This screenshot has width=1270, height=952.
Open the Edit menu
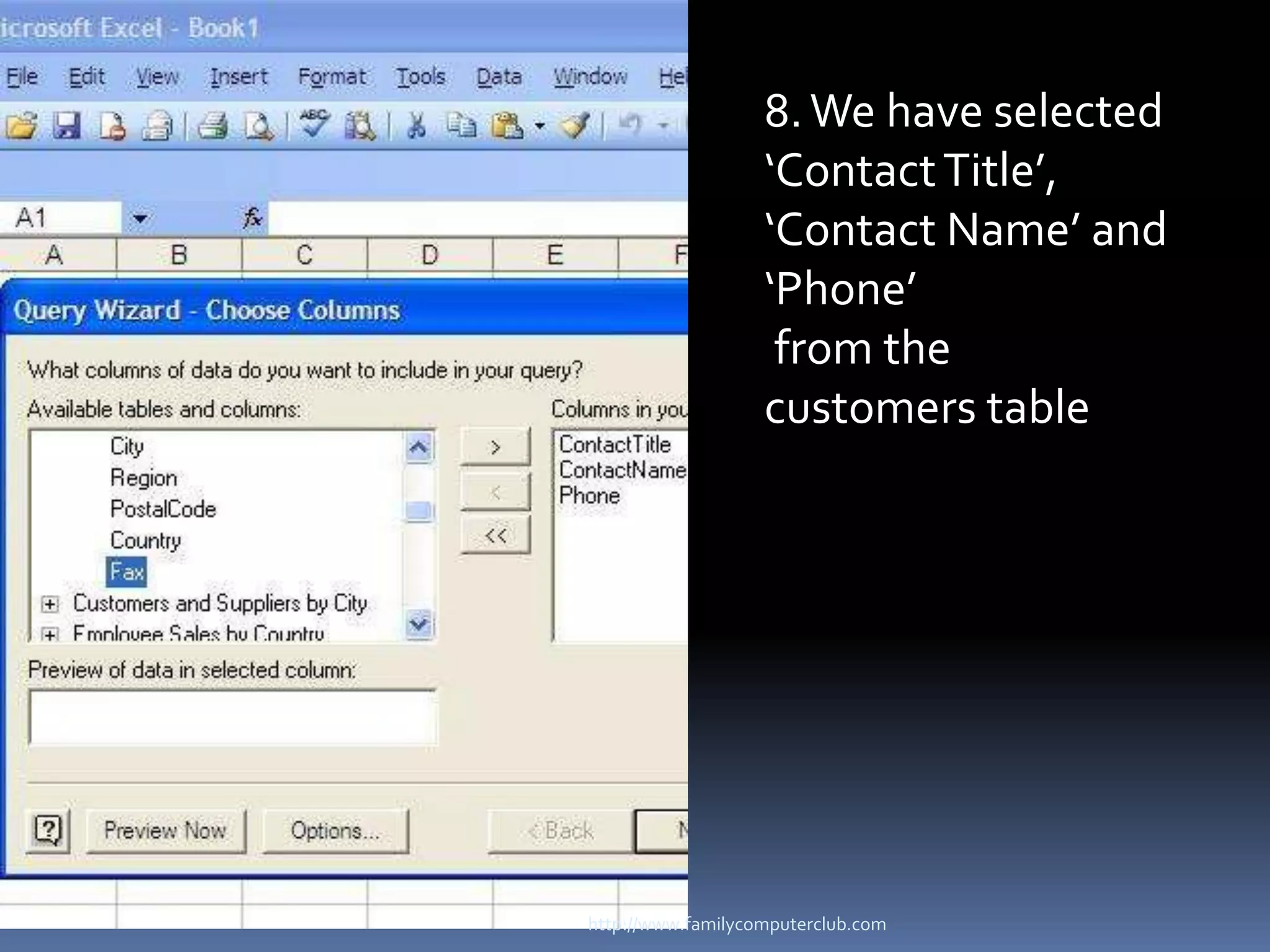point(86,76)
